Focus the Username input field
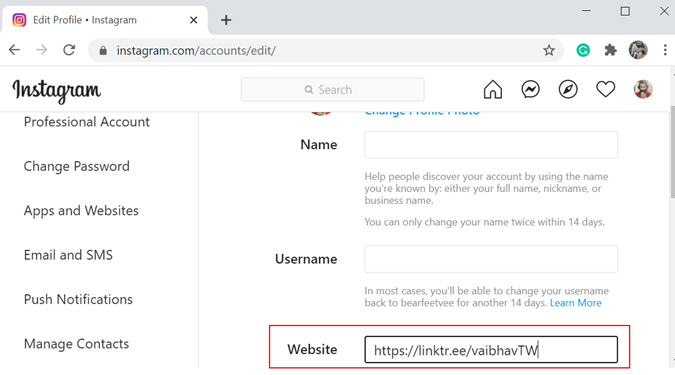 (491, 259)
